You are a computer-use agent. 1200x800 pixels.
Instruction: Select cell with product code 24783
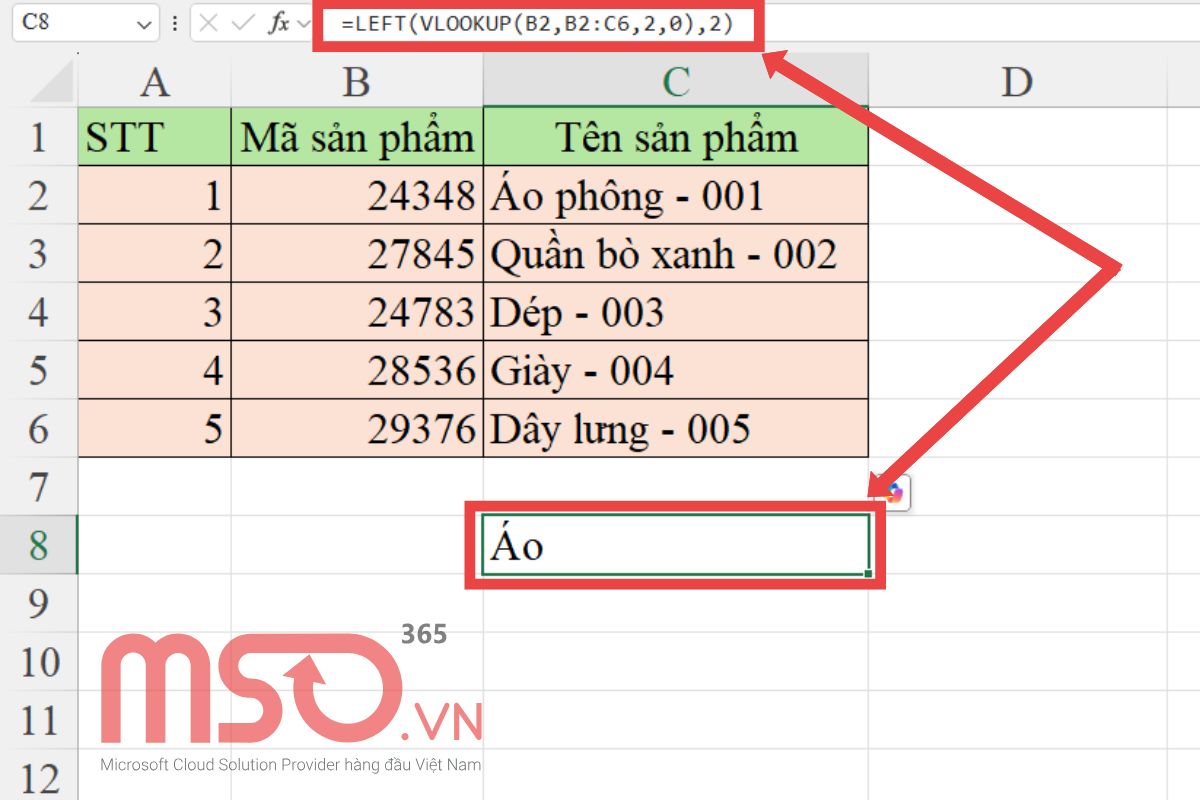(x=357, y=312)
